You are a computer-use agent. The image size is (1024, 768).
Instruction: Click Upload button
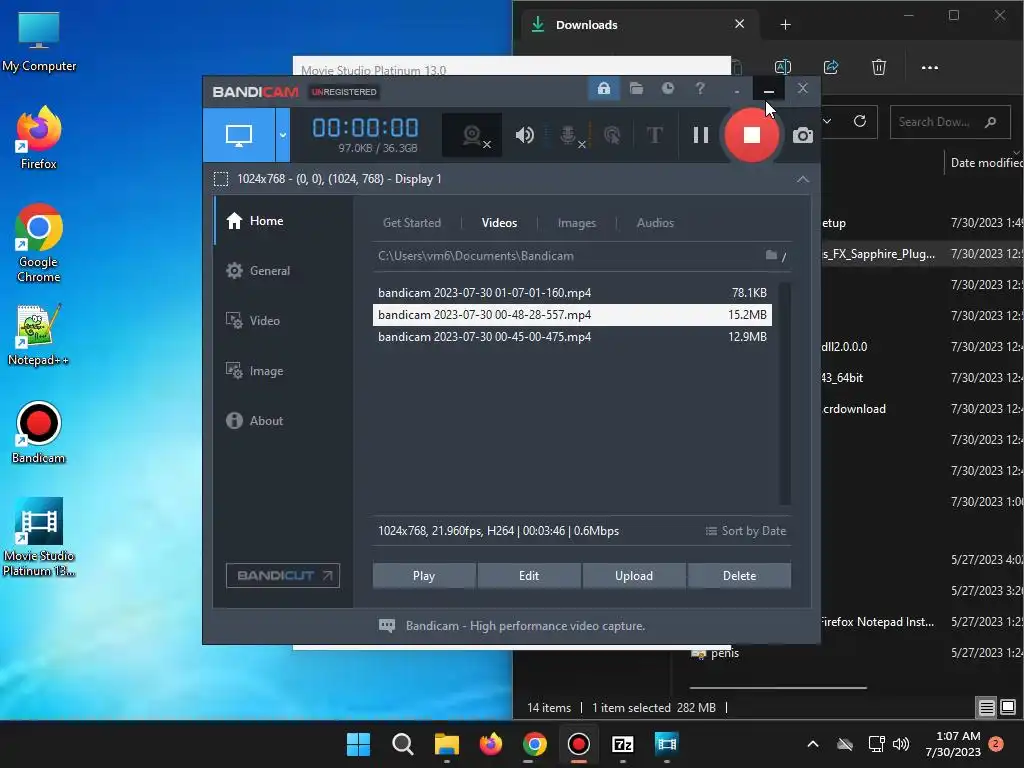[634, 576]
